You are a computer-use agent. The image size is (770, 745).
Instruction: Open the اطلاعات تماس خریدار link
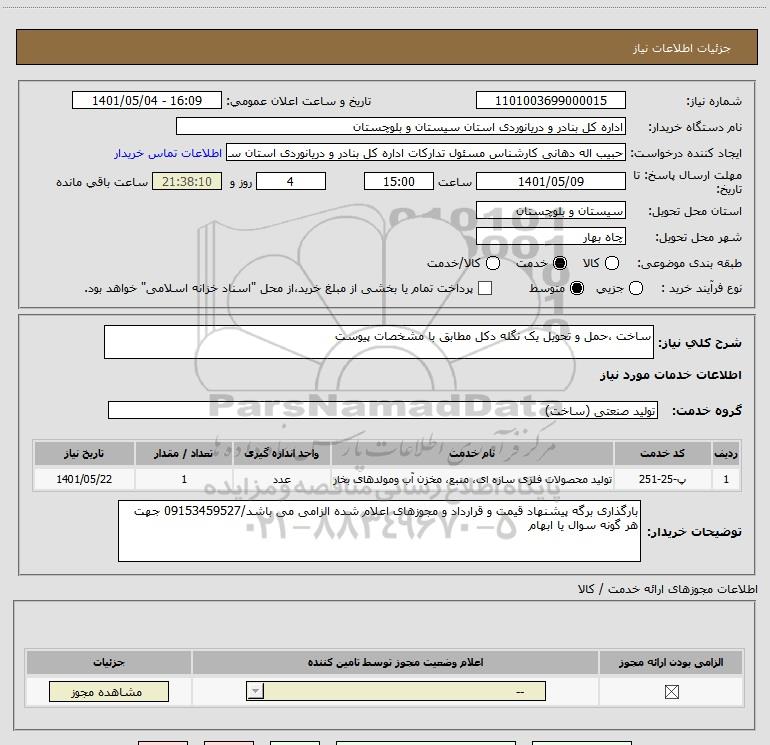pos(168,153)
